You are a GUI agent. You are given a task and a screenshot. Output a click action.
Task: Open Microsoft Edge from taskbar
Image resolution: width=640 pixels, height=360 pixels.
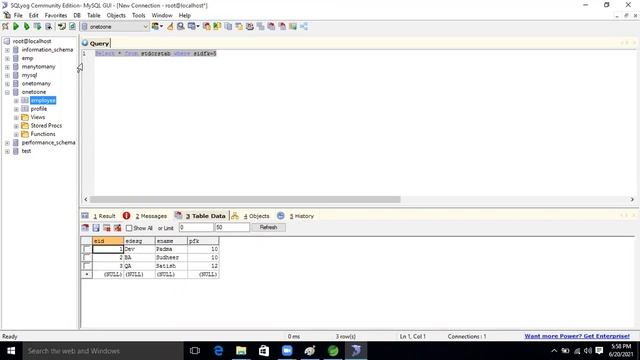[218, 351]
